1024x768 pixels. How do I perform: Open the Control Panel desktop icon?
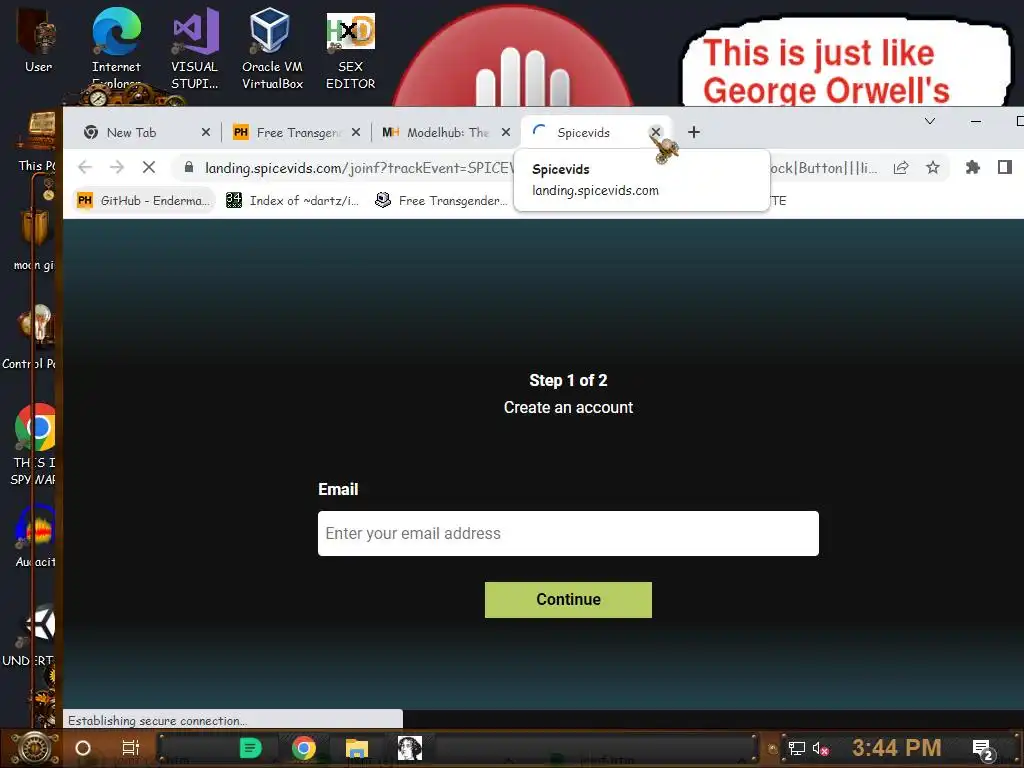pos(31,337)
